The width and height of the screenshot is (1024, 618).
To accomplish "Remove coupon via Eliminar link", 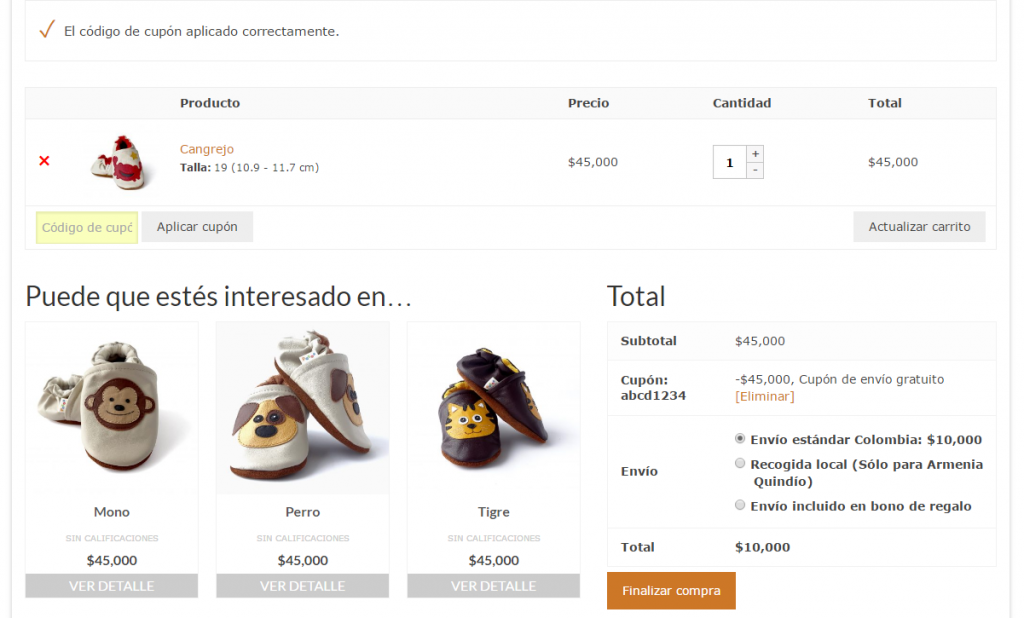I will pos(764,396).
